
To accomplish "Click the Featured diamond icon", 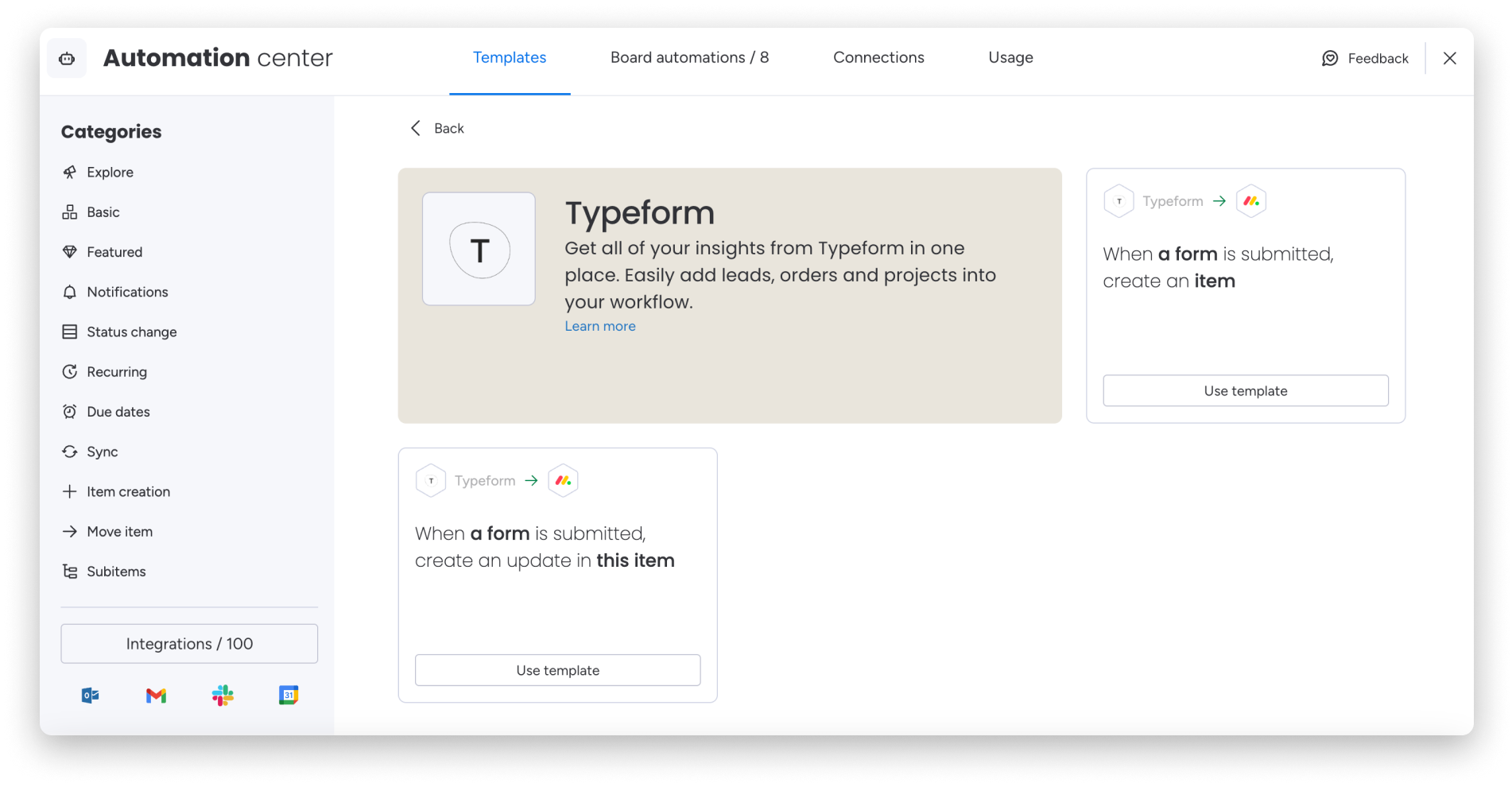I will 70,252.
